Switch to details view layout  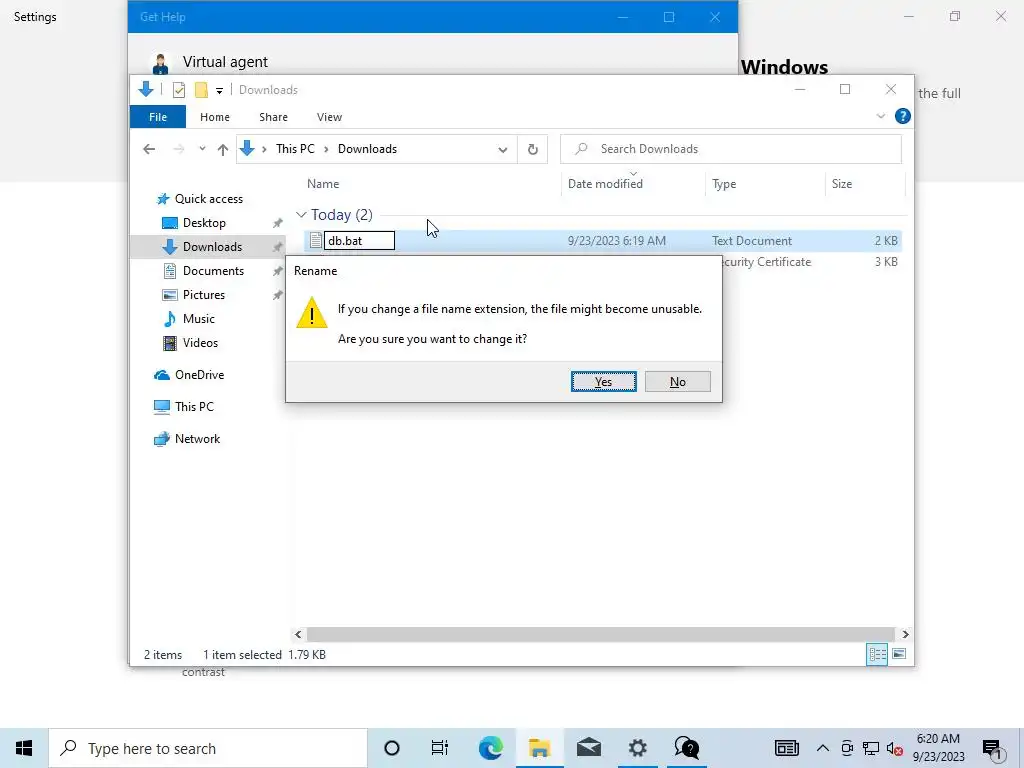tap(877, 654)
